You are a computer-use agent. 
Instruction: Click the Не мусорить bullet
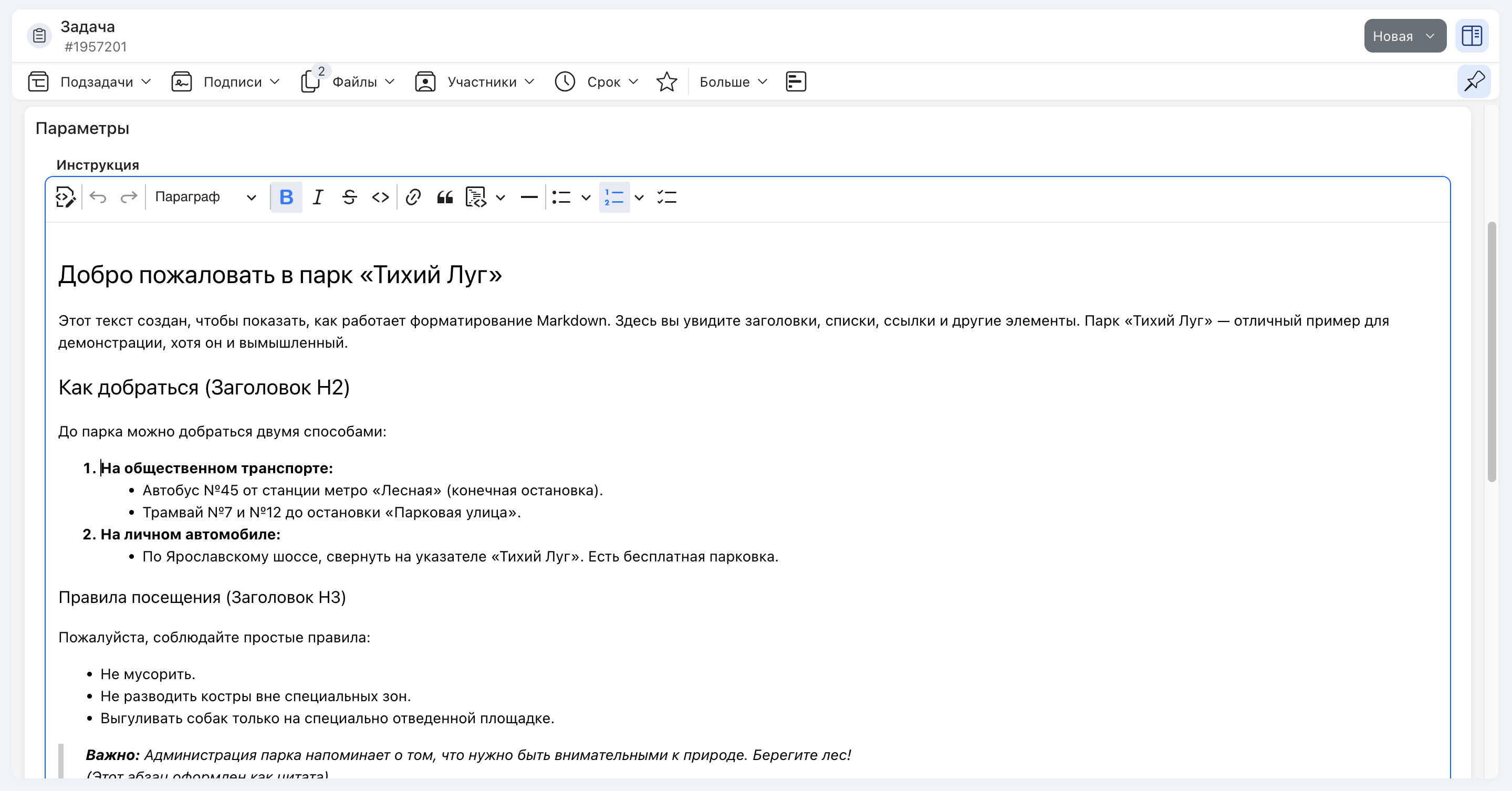(x=148, y=674)
